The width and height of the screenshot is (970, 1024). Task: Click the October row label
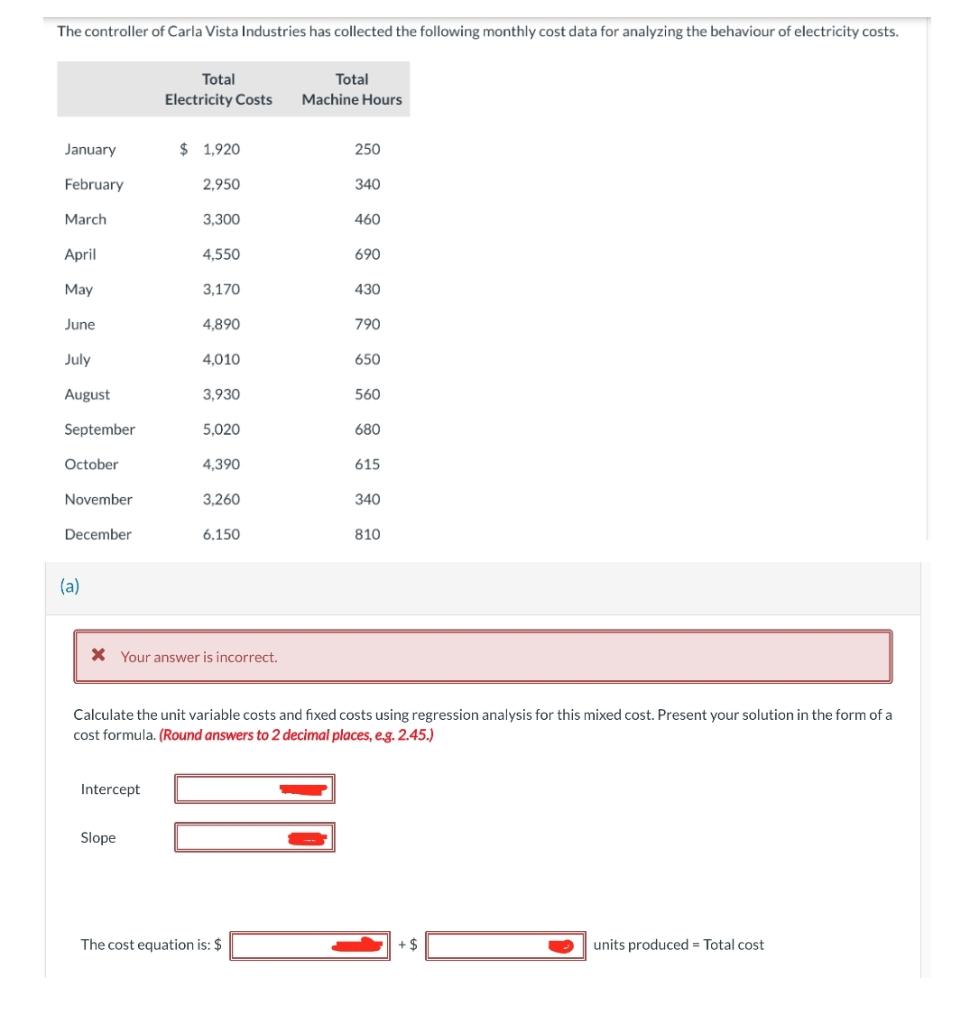point(92,464)
